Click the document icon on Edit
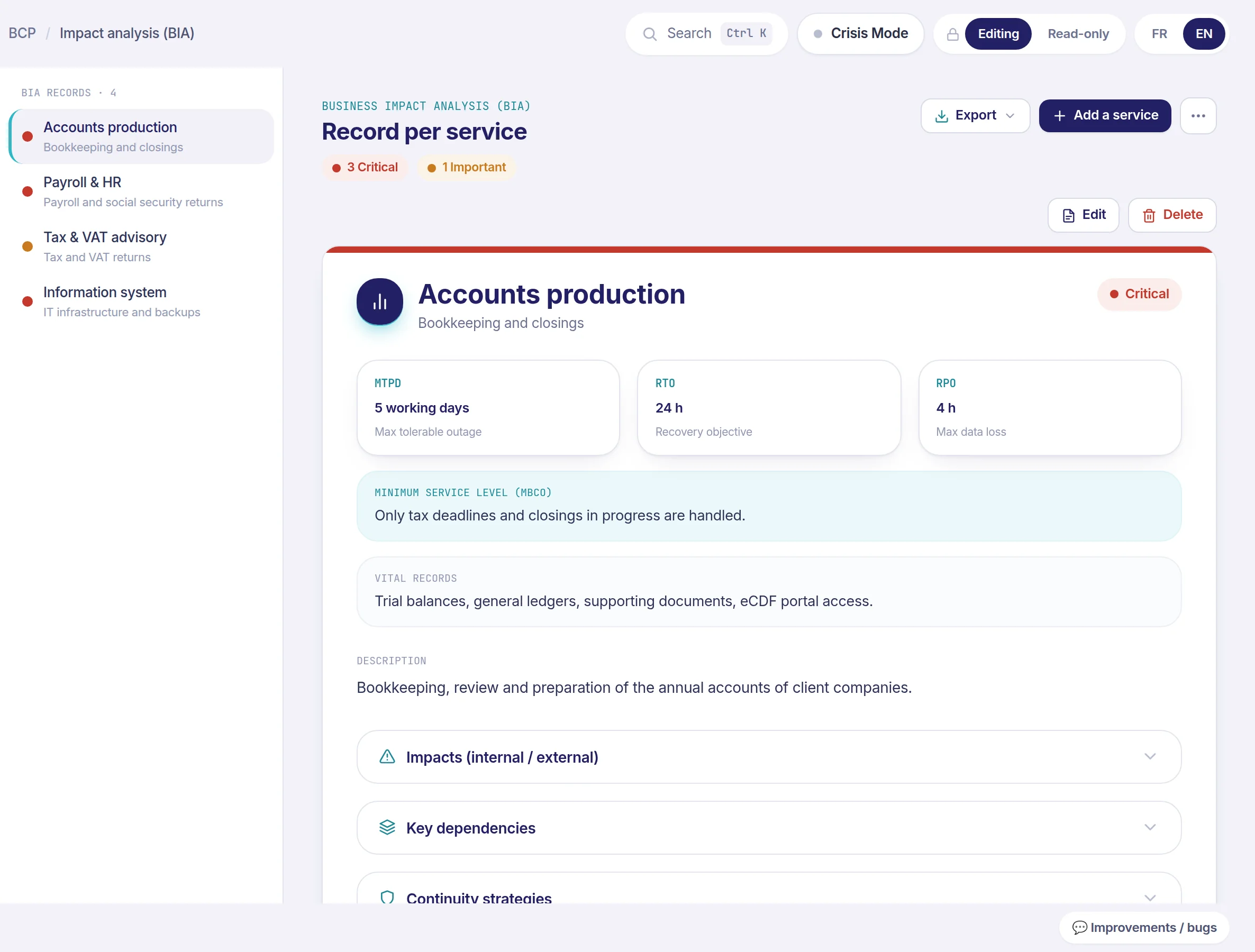1255x952 pixels. tap(1068, 215)
